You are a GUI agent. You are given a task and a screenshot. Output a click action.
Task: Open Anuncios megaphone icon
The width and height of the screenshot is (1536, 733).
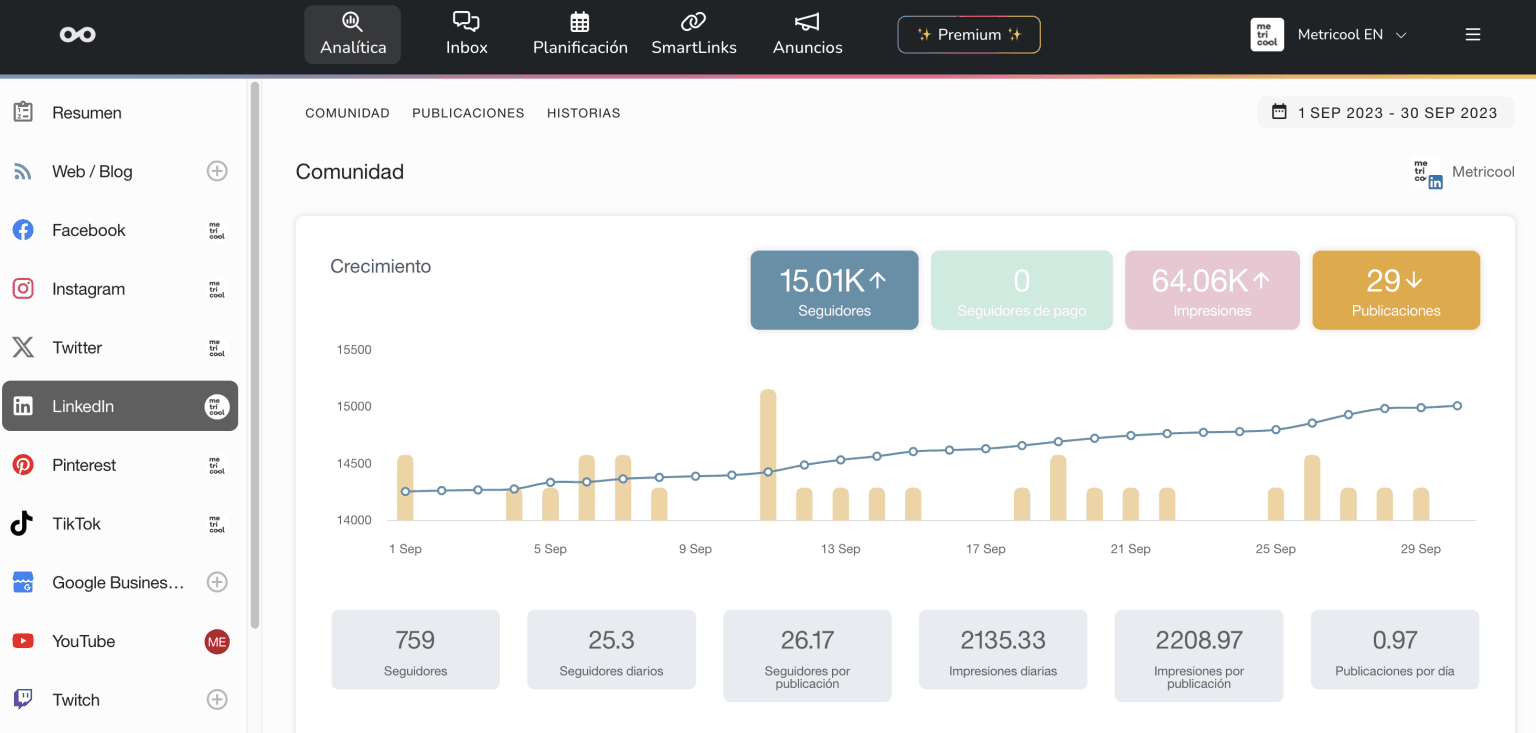click(x=807, y=22)
